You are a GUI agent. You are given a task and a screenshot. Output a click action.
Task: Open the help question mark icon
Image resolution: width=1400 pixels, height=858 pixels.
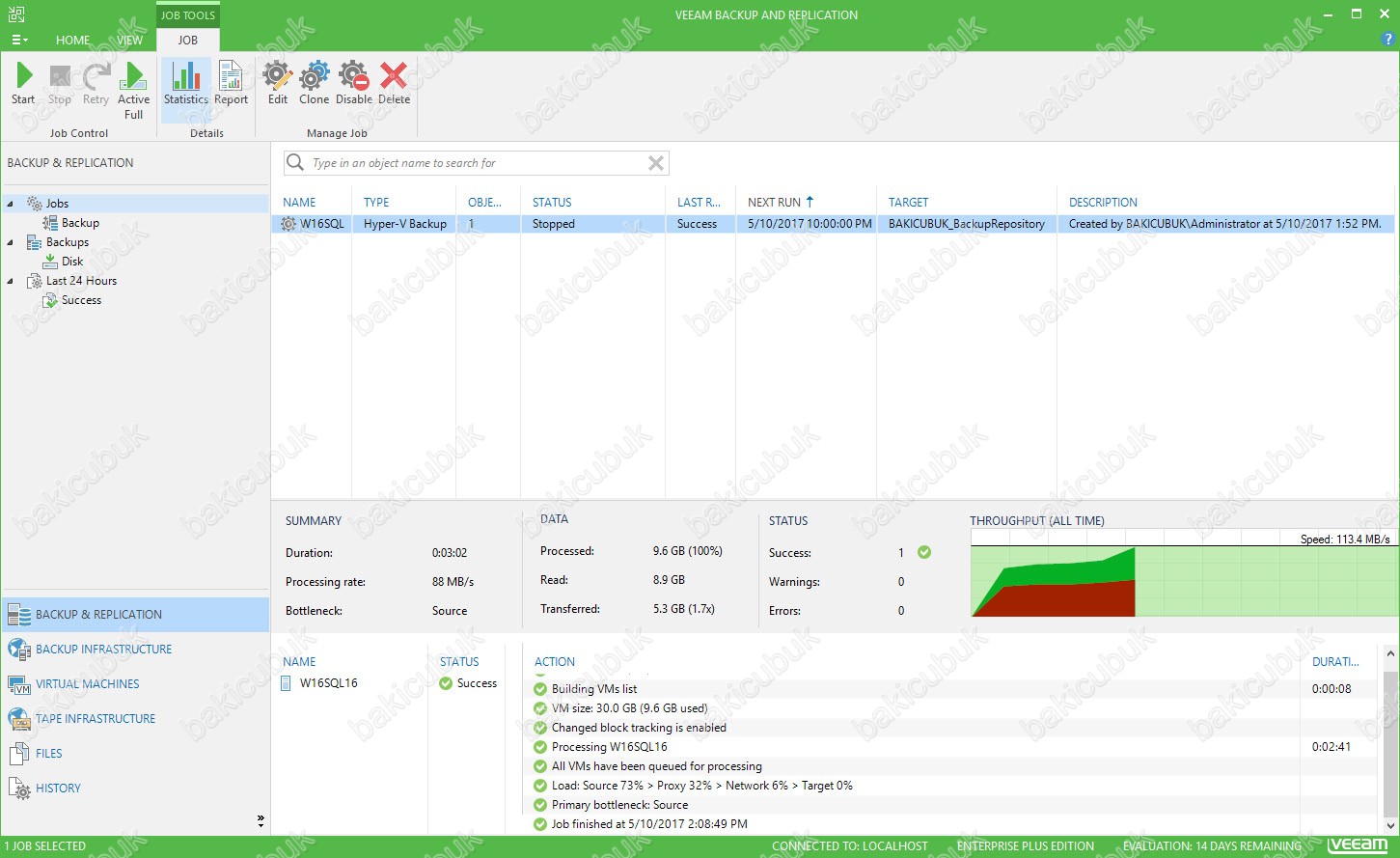tap(1389, 40)
